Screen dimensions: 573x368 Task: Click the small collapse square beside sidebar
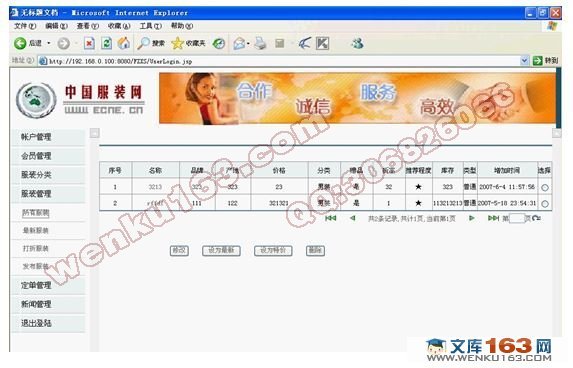coord(95,133)
